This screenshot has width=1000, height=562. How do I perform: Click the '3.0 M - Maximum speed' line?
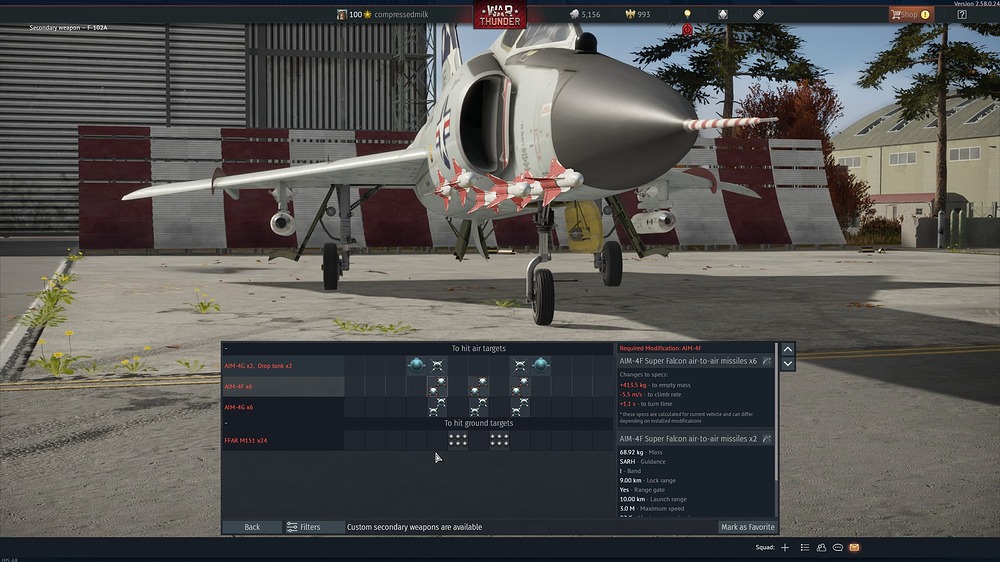(652, 509)
